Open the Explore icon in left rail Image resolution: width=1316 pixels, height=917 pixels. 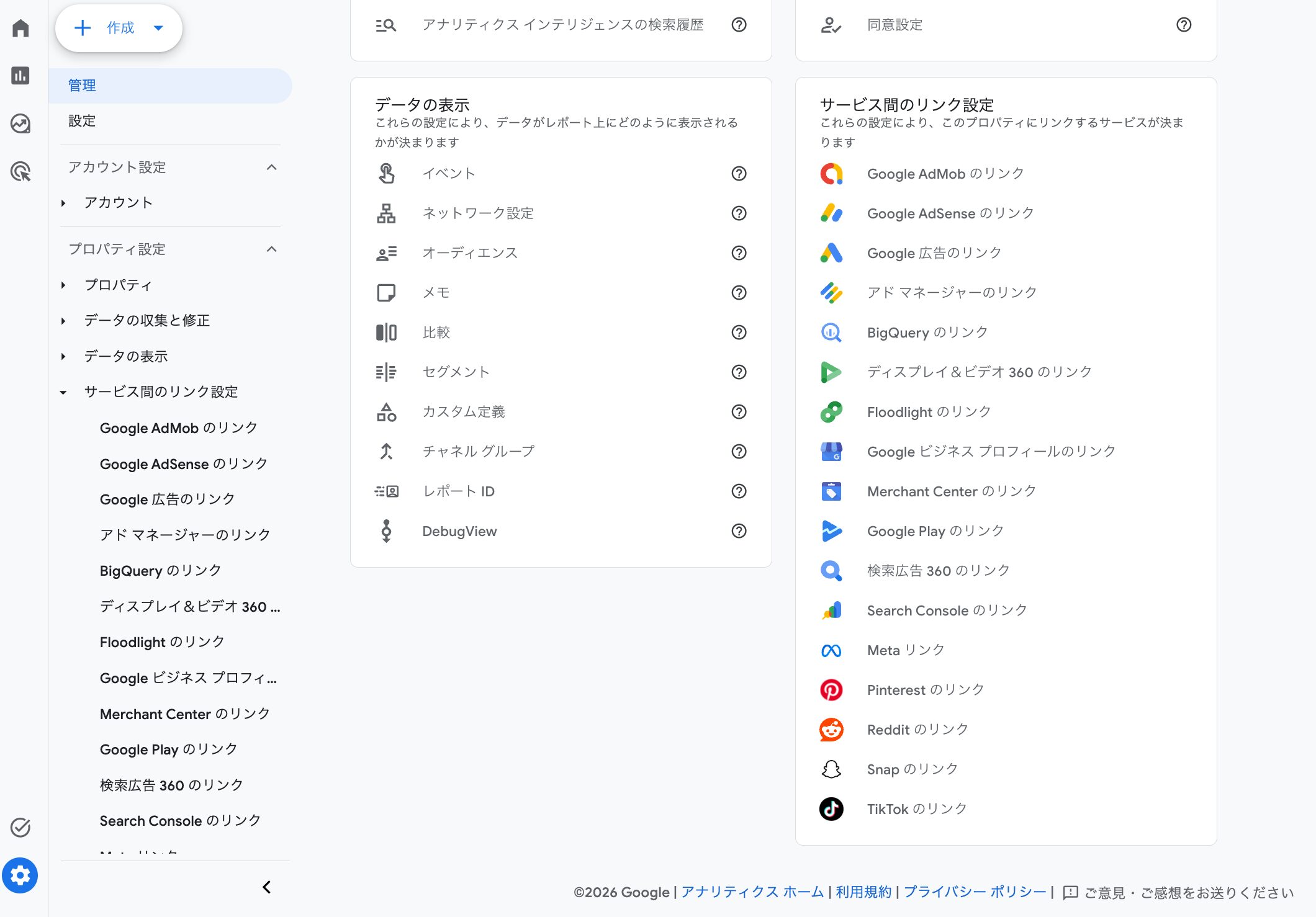(20, 123)
